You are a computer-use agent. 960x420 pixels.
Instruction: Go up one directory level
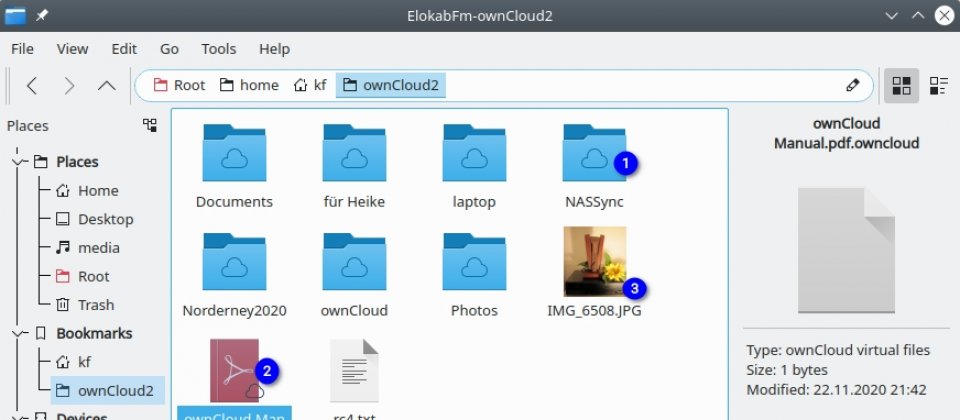point(107,86)
